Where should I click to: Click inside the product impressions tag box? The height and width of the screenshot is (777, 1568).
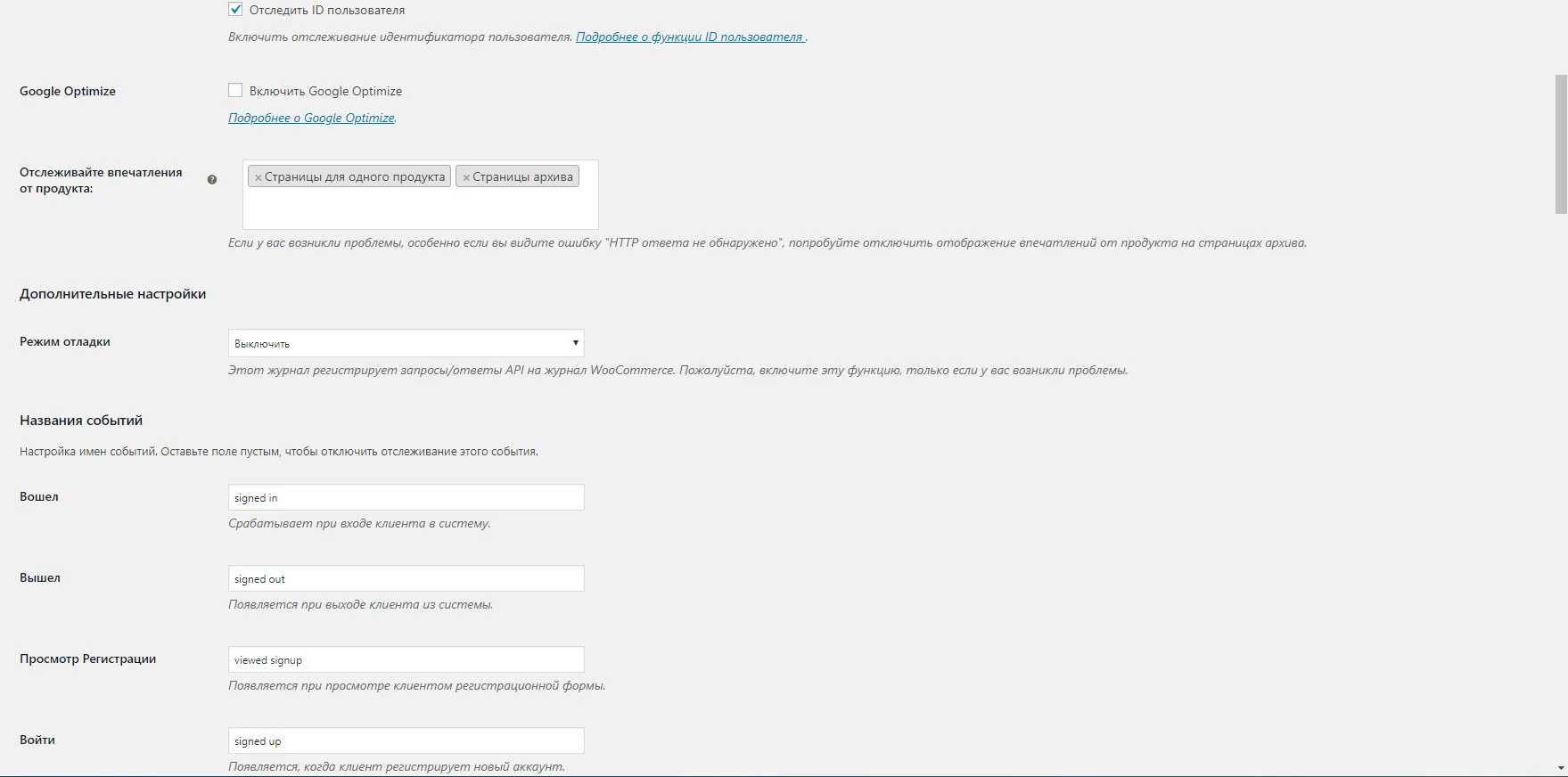[420, 209]
